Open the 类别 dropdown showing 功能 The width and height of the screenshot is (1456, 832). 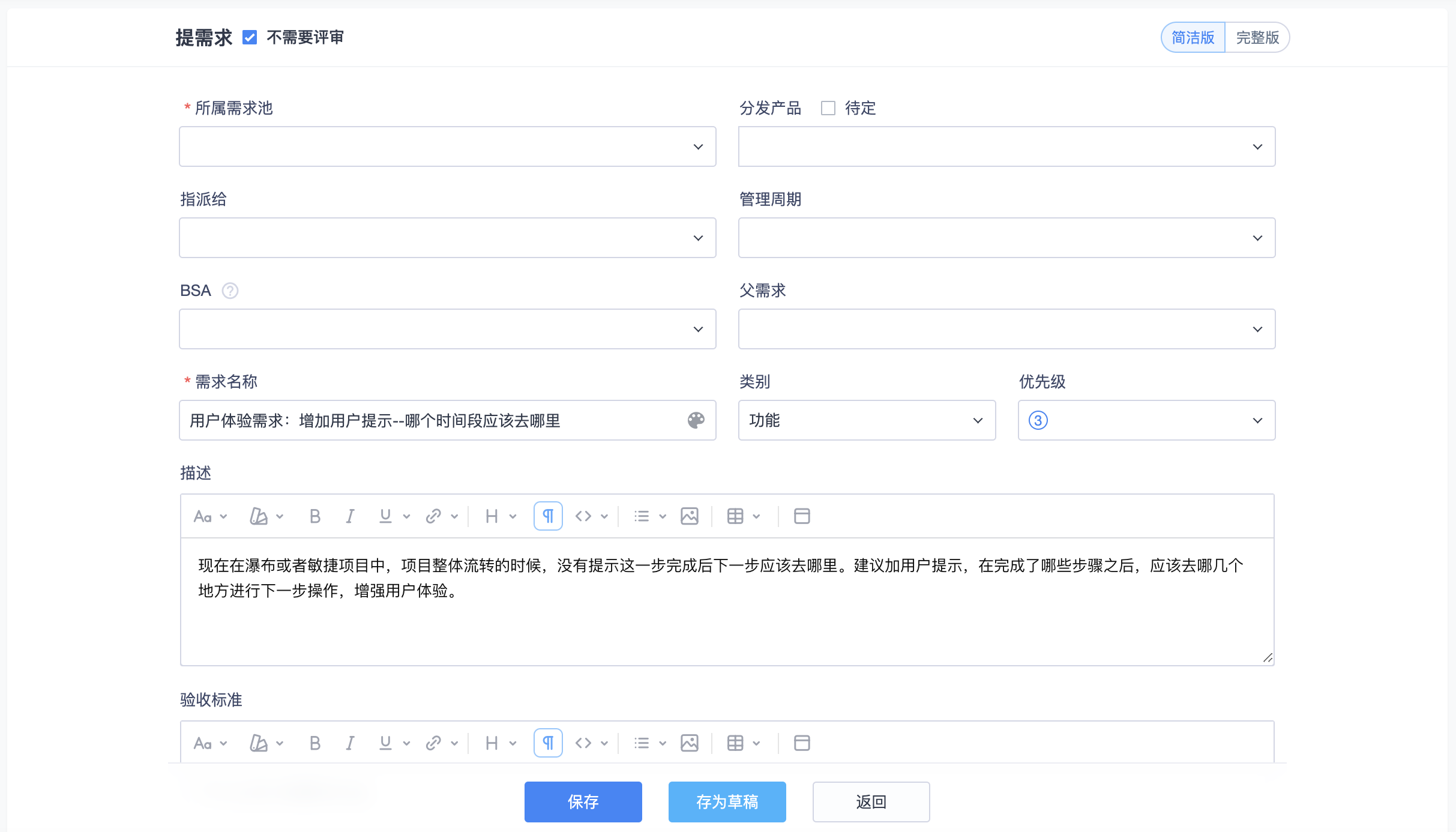pos(866,420)
